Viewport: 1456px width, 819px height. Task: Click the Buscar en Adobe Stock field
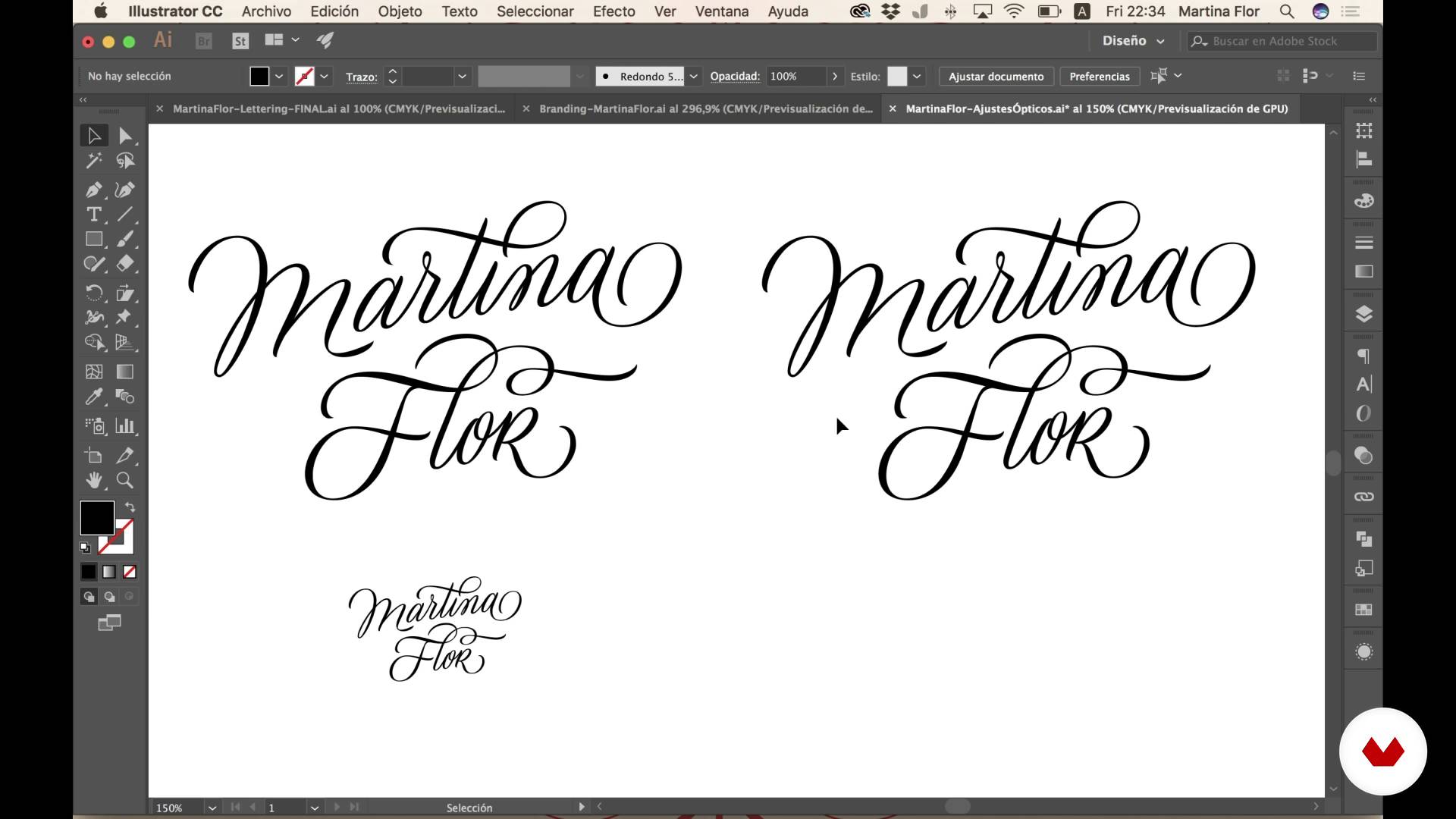click(1282, 41)
